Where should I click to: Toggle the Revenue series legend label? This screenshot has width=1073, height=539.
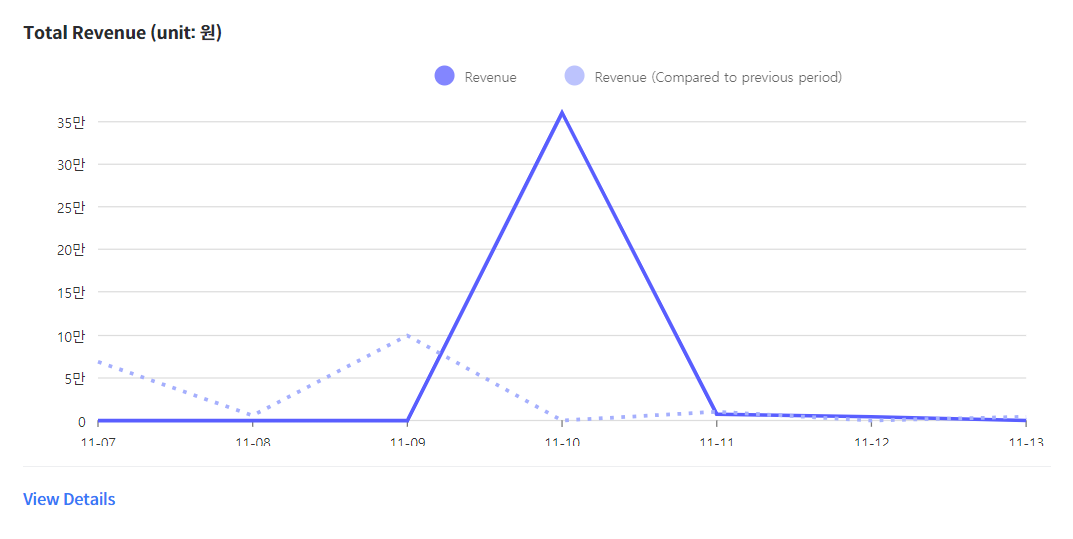(491, 77)
